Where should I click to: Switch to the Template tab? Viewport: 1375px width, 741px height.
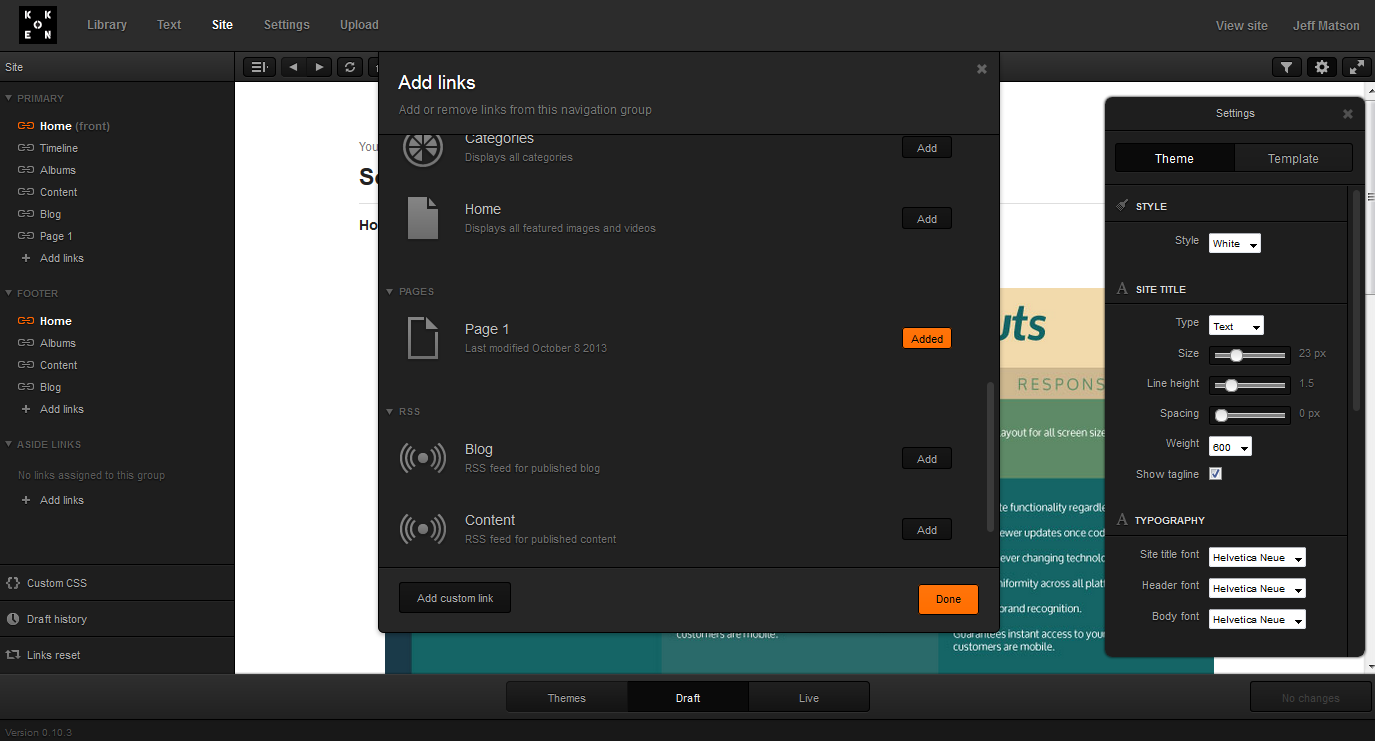coord(1293,158)
